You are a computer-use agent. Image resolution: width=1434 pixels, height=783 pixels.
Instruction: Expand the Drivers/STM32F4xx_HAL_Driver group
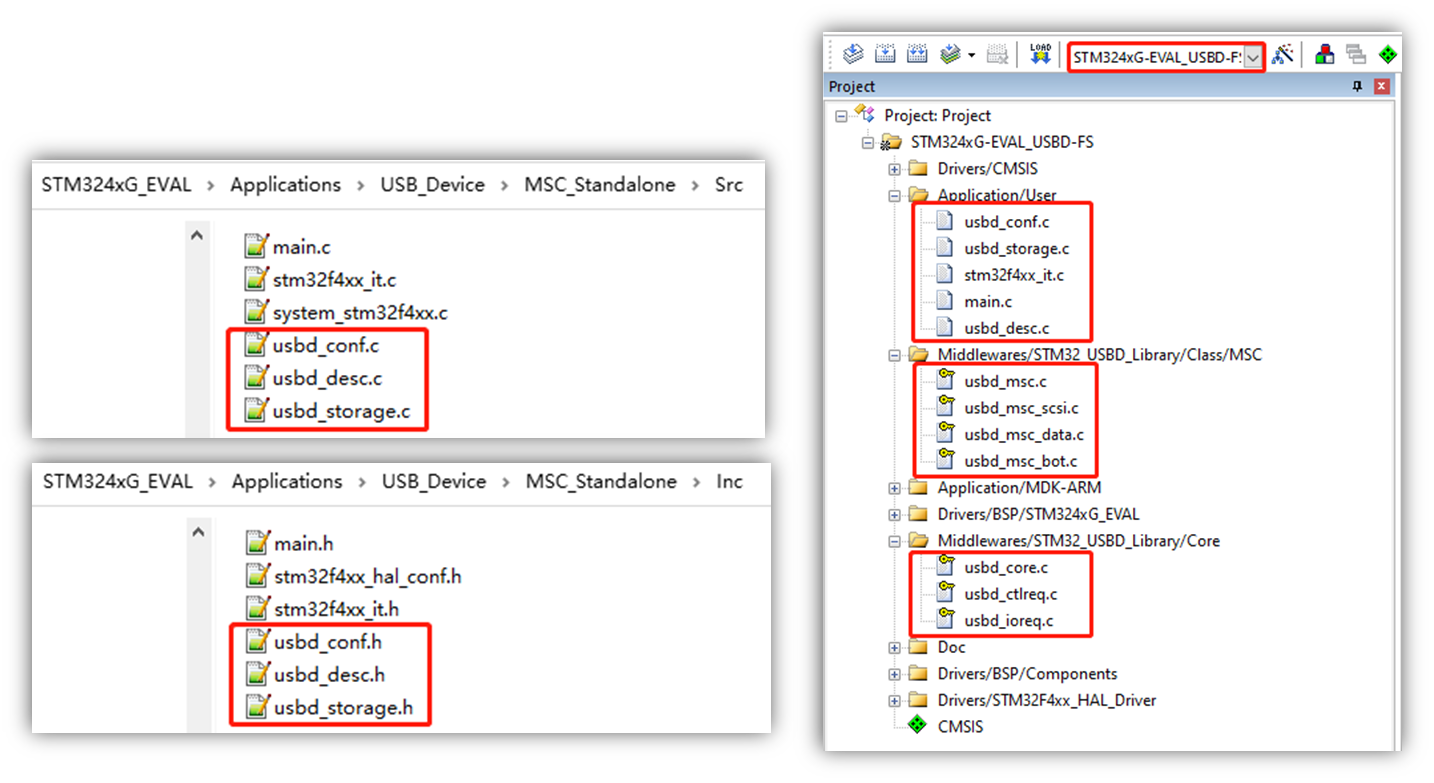[894, 701]
